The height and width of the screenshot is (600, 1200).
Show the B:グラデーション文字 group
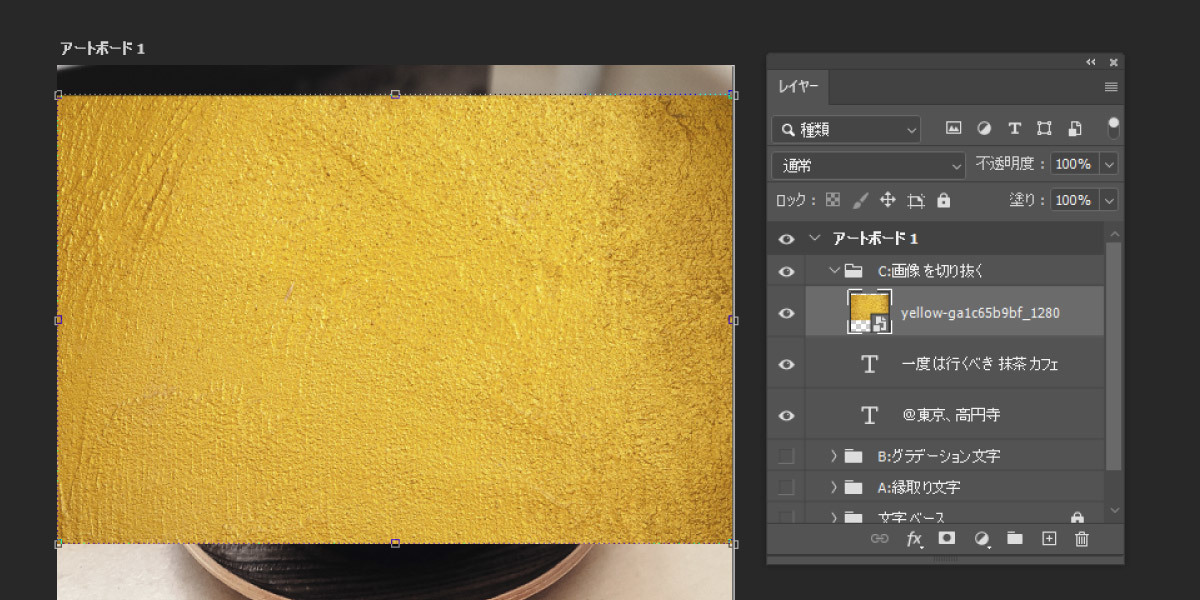tap(786, 456)
